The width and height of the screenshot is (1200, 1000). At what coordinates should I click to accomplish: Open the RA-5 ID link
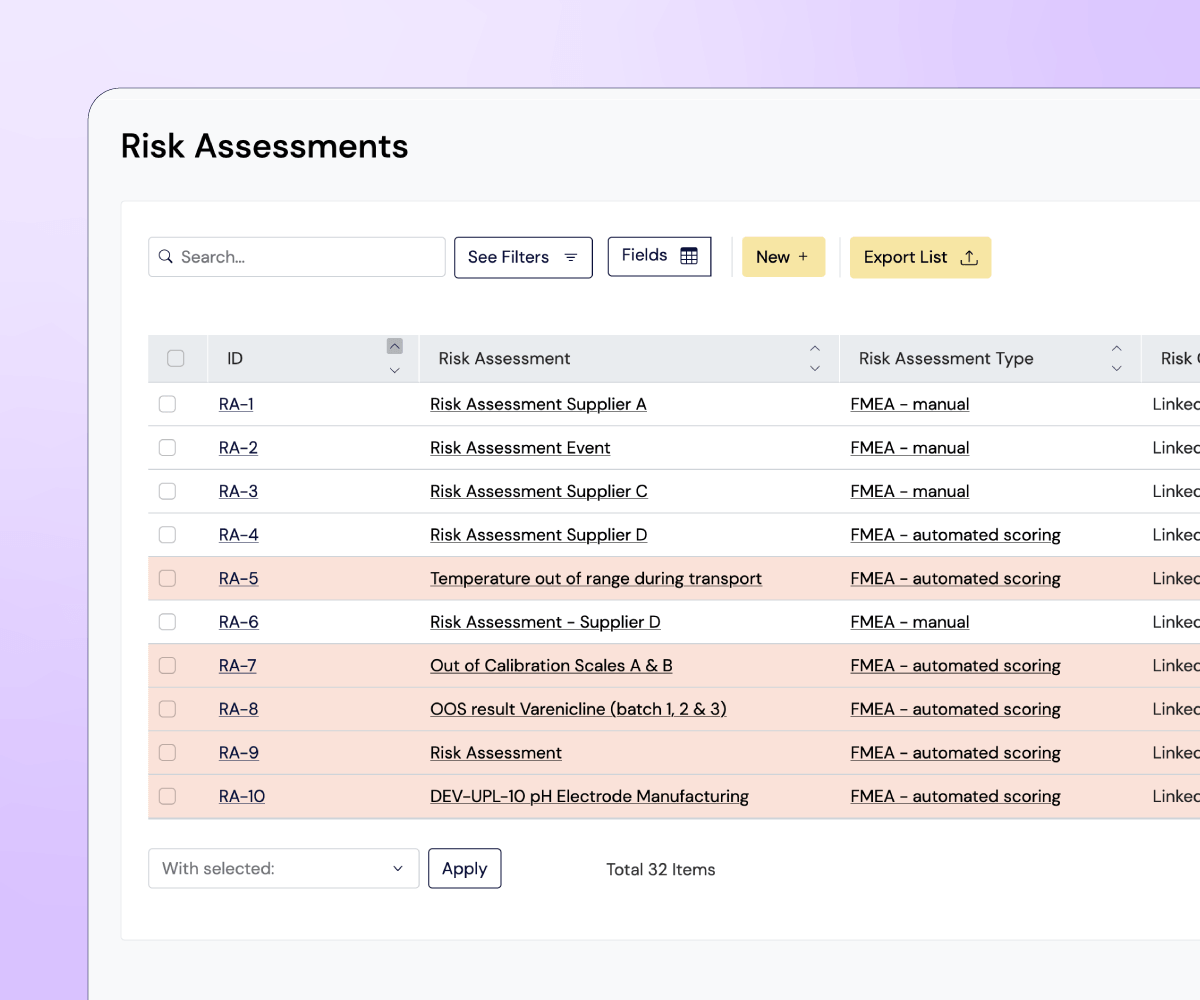239,578
